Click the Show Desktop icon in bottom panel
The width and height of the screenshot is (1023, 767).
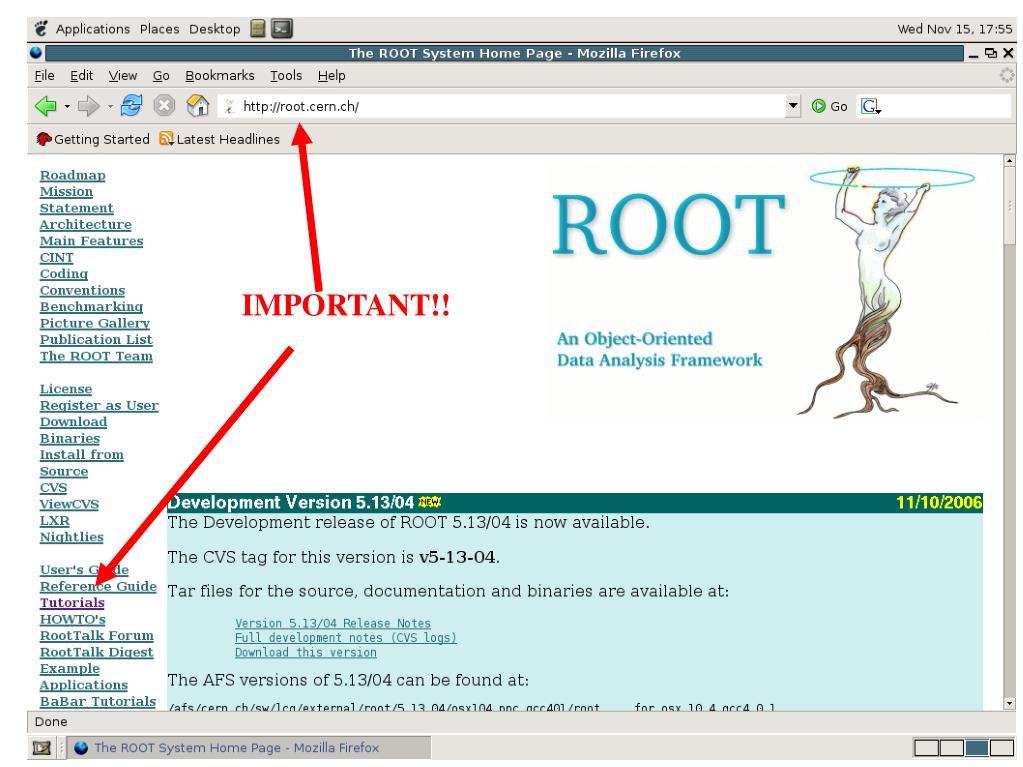[x=42, y=747]
